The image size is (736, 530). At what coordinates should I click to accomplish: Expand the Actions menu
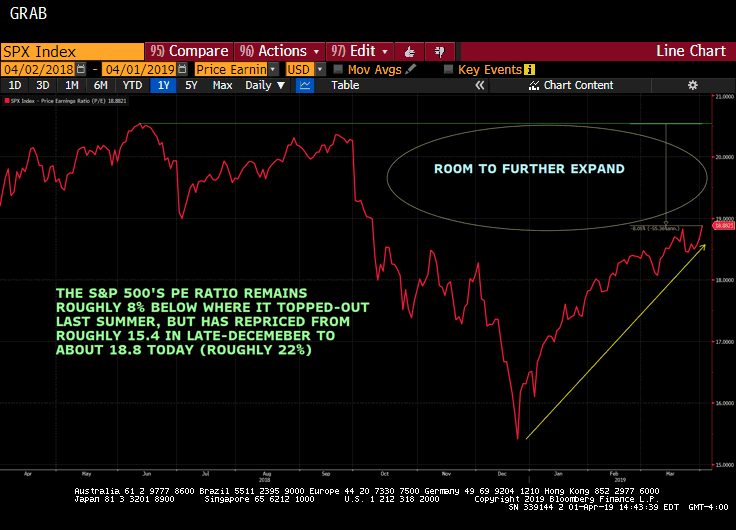point(279,51)
